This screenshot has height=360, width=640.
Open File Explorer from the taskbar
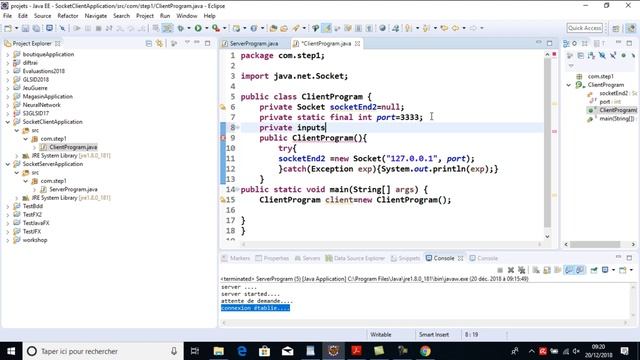(x=219, y=351)
